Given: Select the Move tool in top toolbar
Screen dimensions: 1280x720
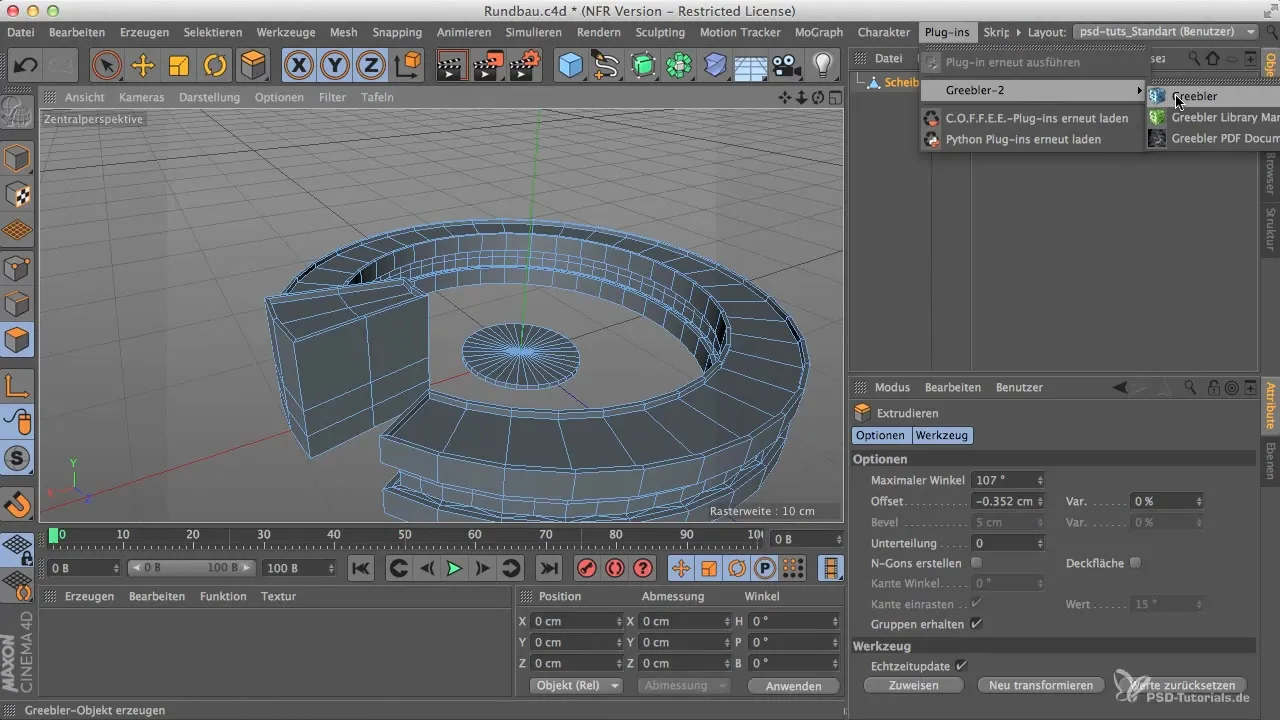Looking at the screenshot, I should tap(143, 66).
